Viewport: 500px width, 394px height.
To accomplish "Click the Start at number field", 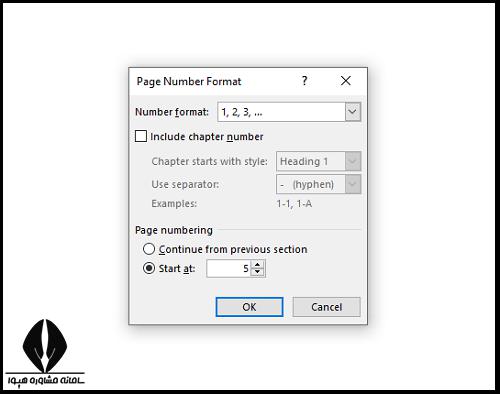I will (x=229, y=269).
